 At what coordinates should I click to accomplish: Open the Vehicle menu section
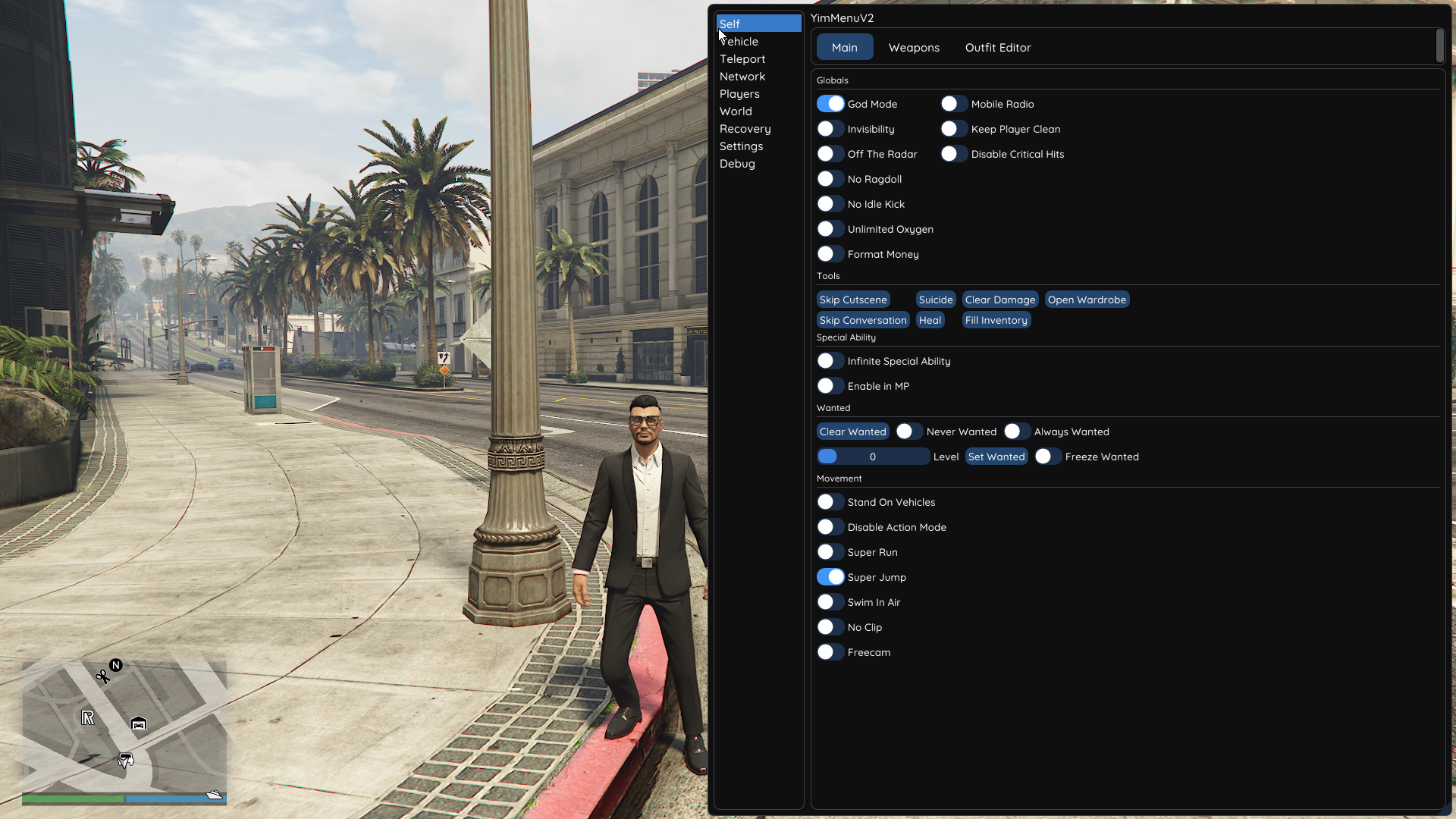click(x=739, y=42)
